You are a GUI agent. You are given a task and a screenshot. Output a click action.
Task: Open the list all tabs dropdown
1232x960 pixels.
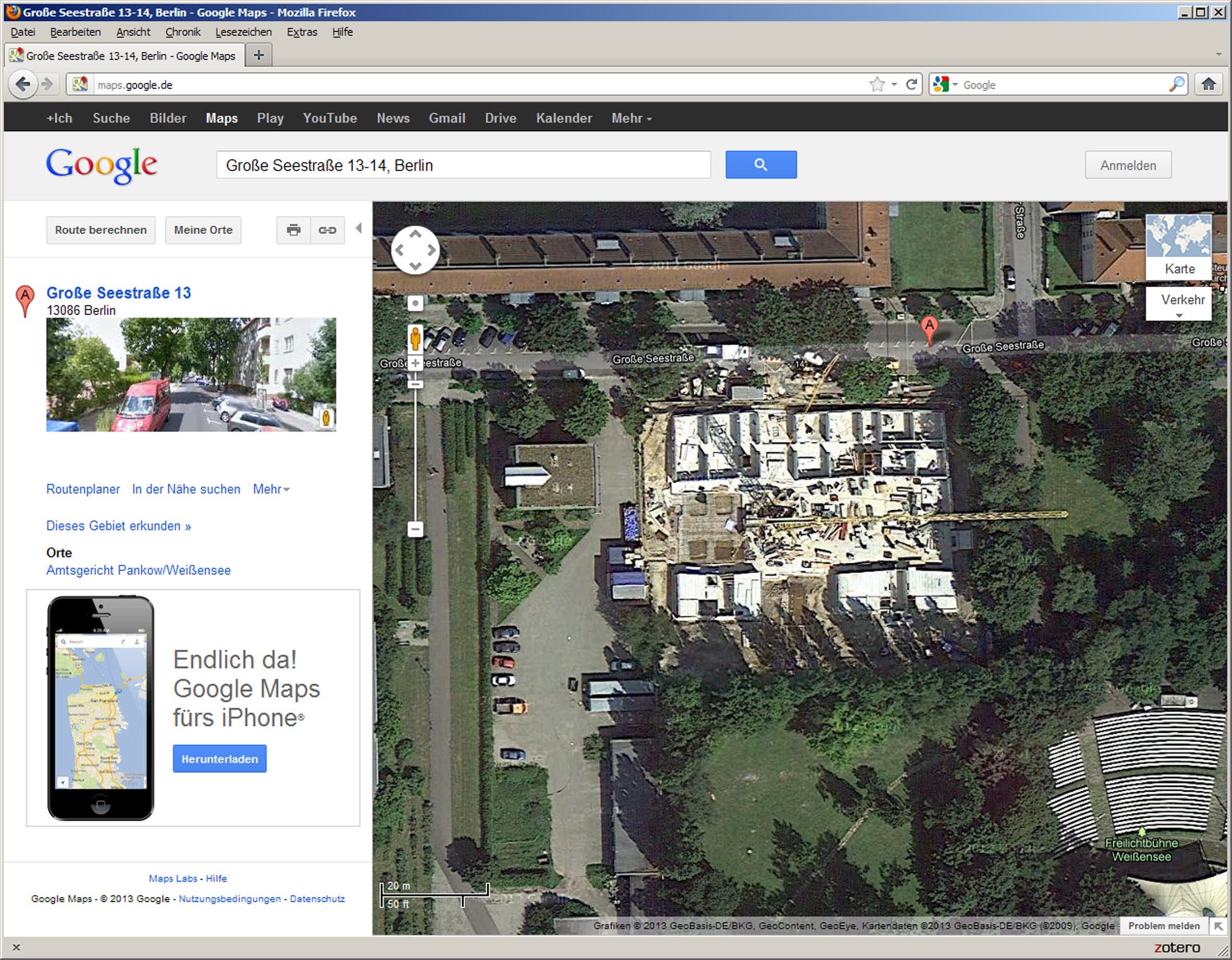[1218, 55]
